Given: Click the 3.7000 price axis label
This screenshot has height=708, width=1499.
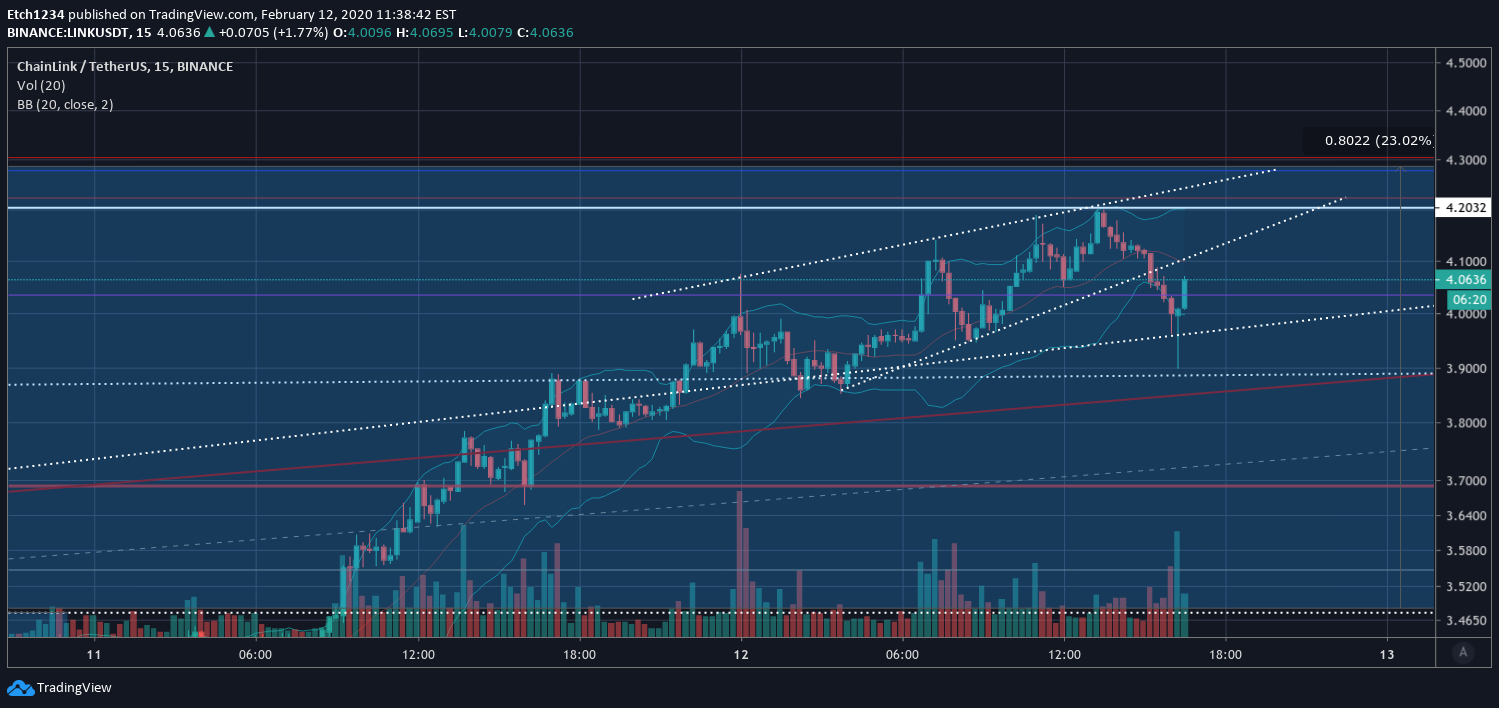Looking at the screenshot, I should [1465, 481].
